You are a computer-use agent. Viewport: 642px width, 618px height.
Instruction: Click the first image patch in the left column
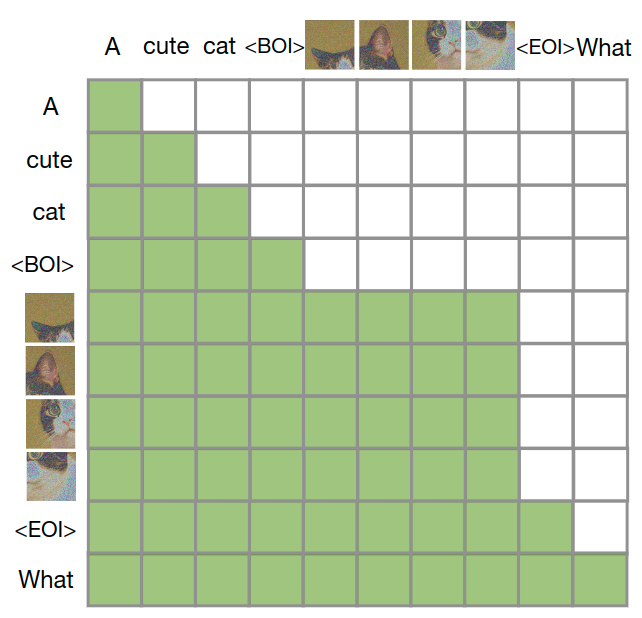point(50,318)
